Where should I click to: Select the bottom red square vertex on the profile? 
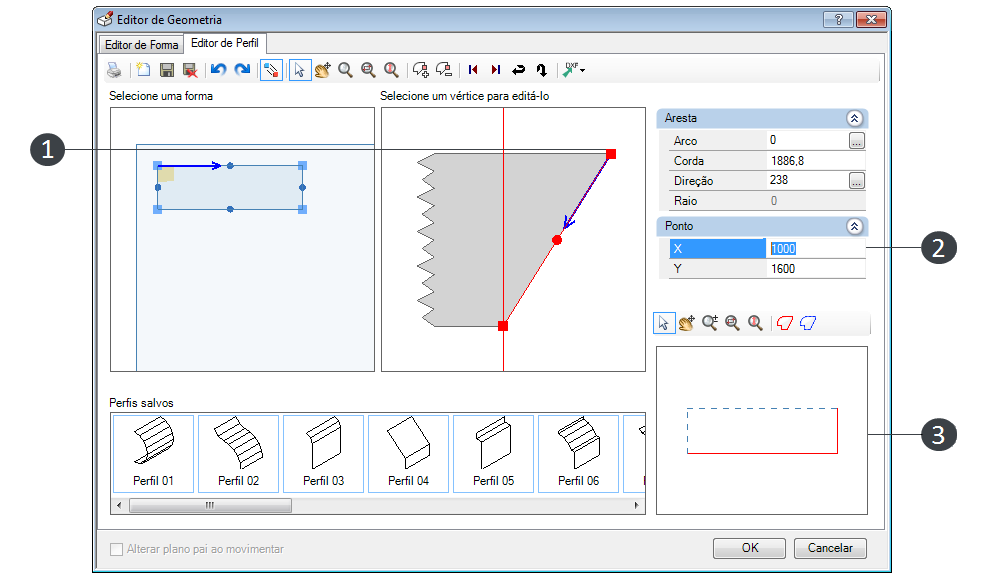[x=503, y=326]
